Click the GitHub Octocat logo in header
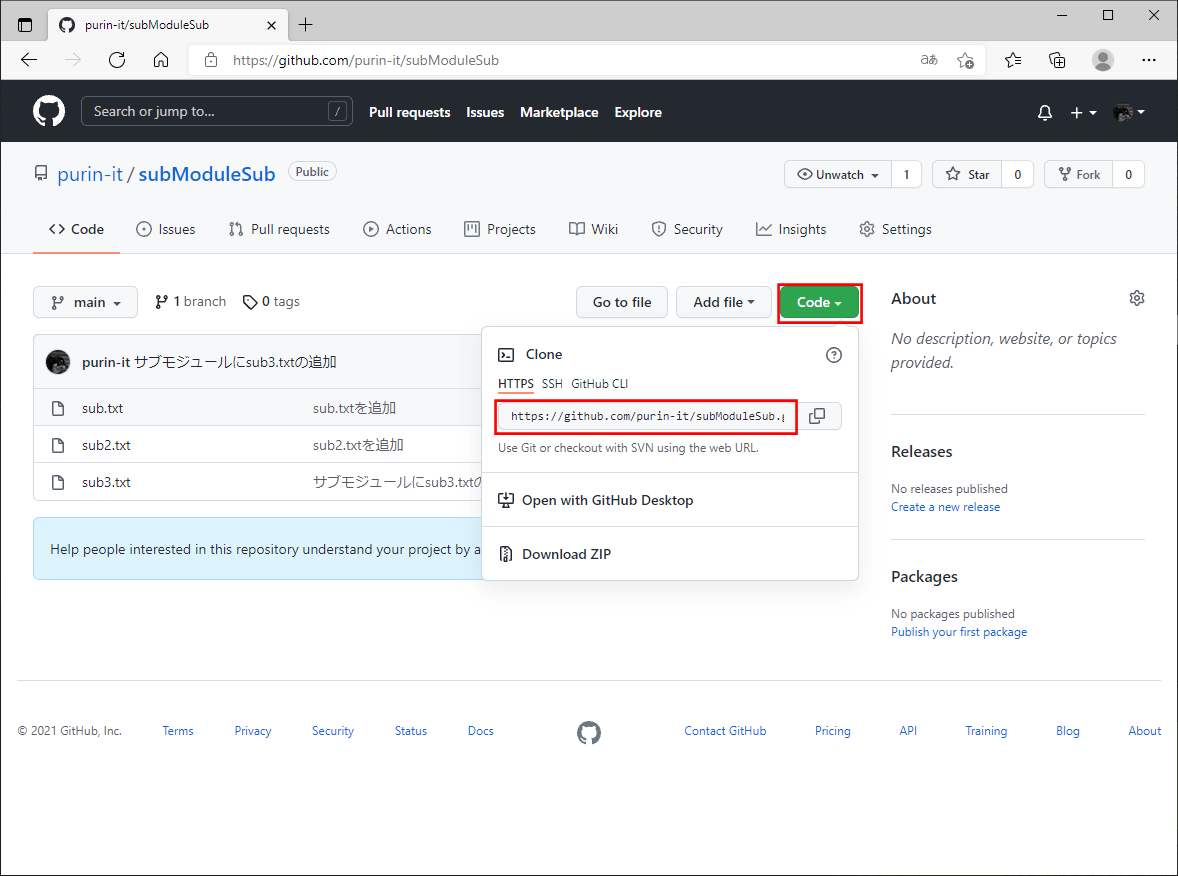The image size is (1178, 876). pos(49,112)
